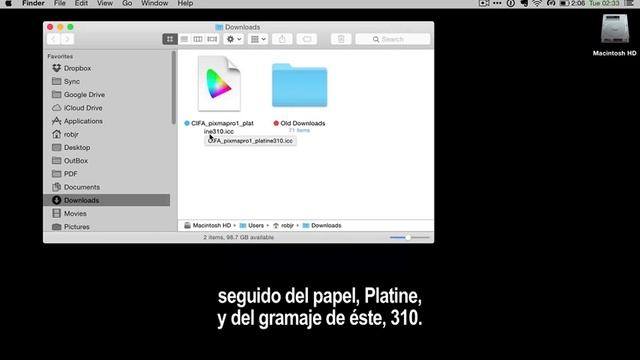Click the Old Downloads folder name

coord(302,123)
